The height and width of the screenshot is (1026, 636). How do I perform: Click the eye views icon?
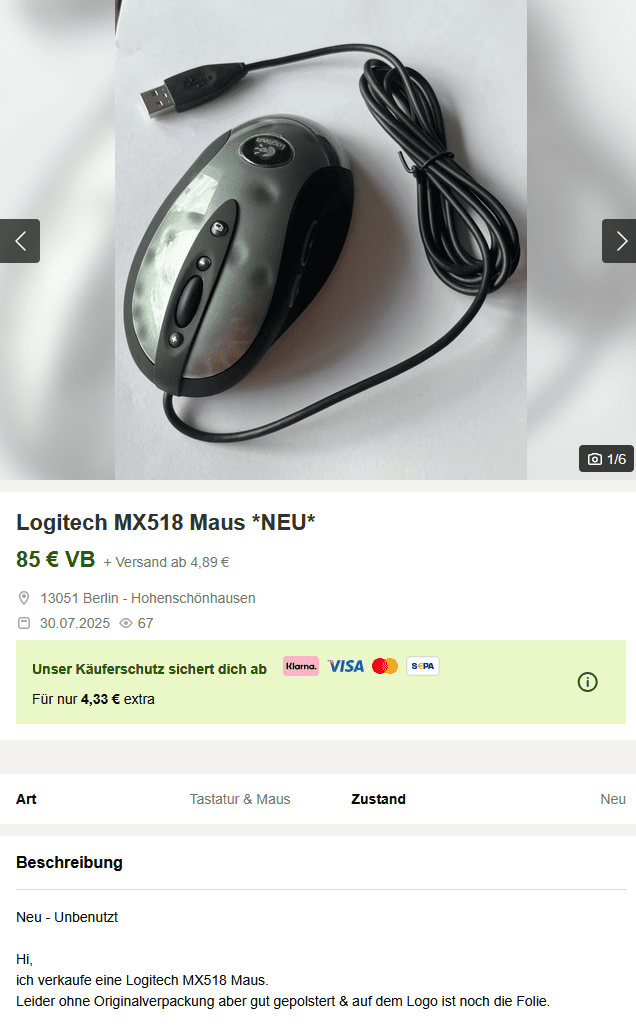pyautogui.click(x=126, y=623)
